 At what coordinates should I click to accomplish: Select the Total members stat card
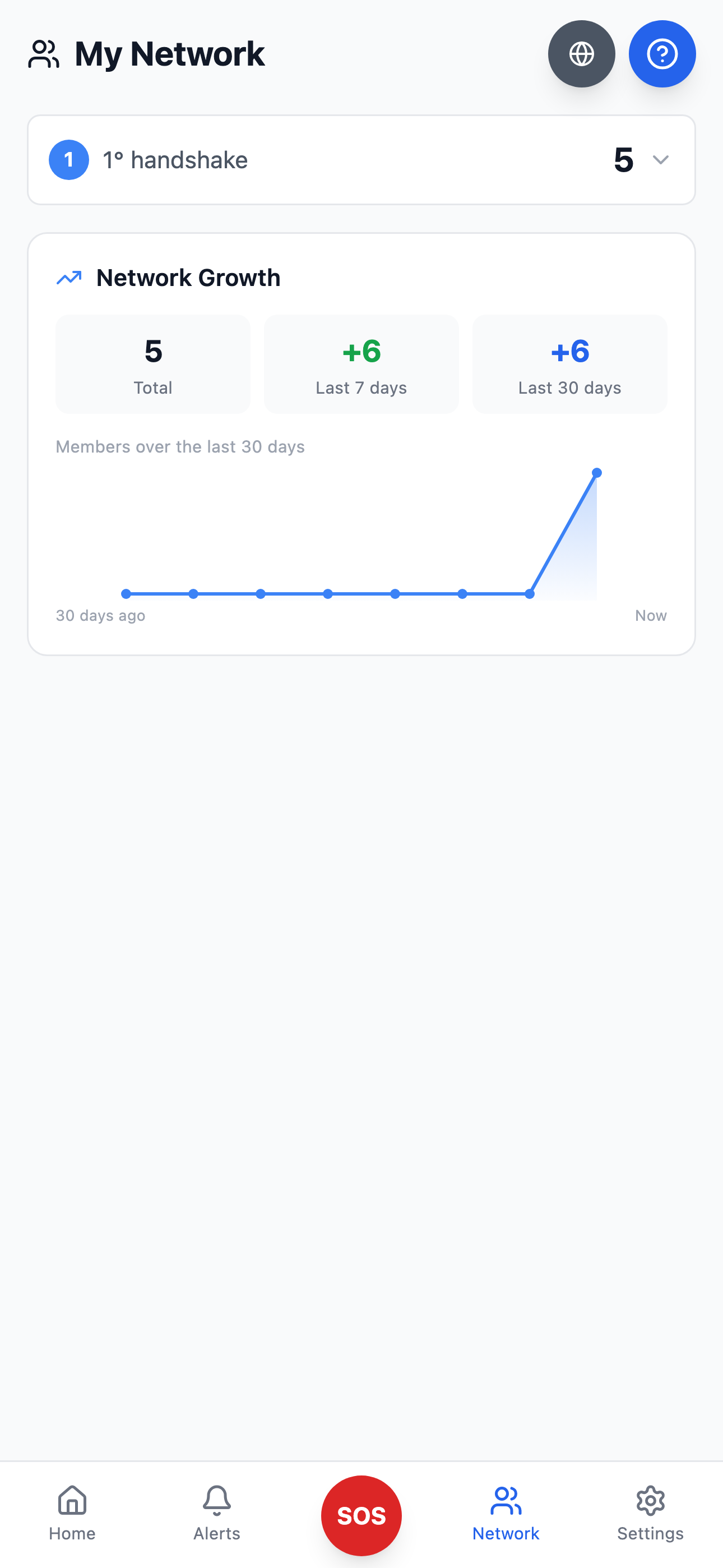pyautogui.click(x=153, y=364)
